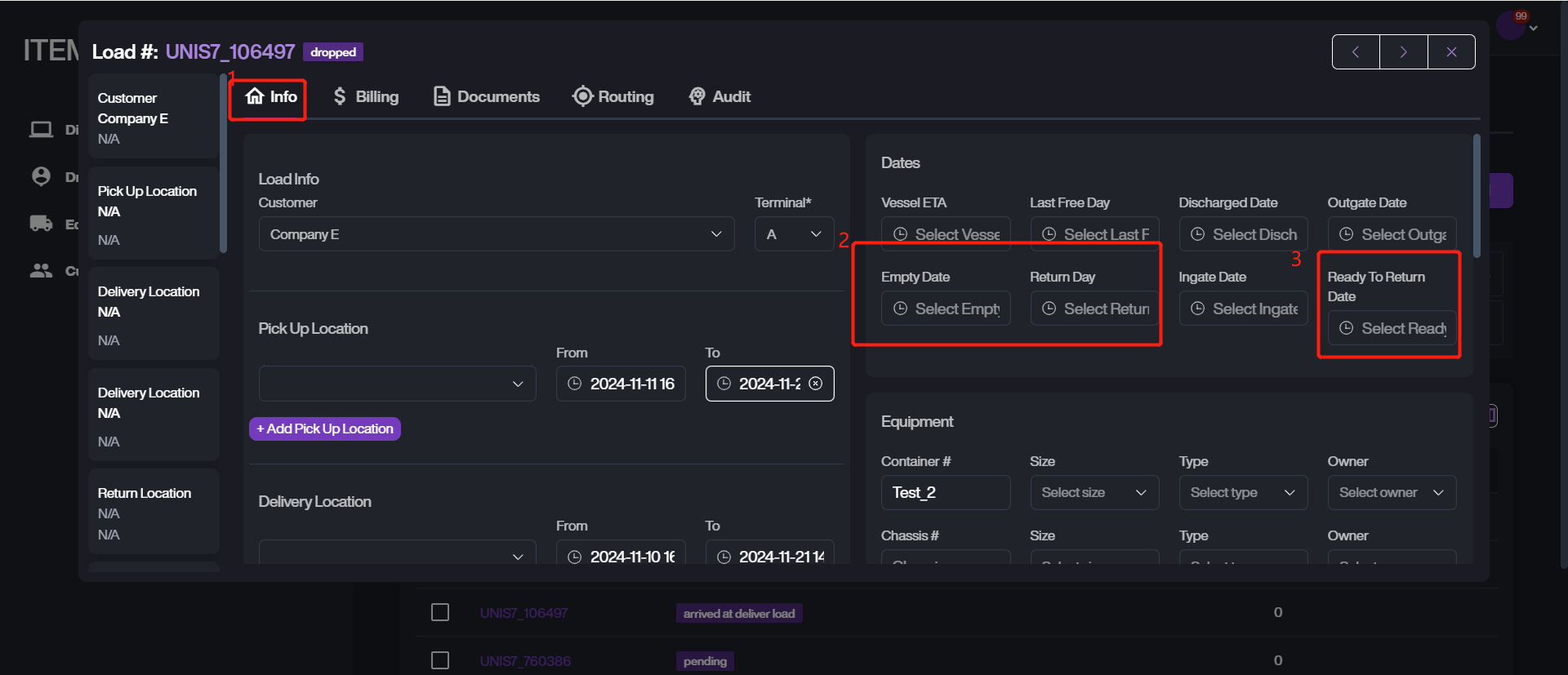
Task: Check the UNIS7_760386 row checkbox
Action: 440,660
